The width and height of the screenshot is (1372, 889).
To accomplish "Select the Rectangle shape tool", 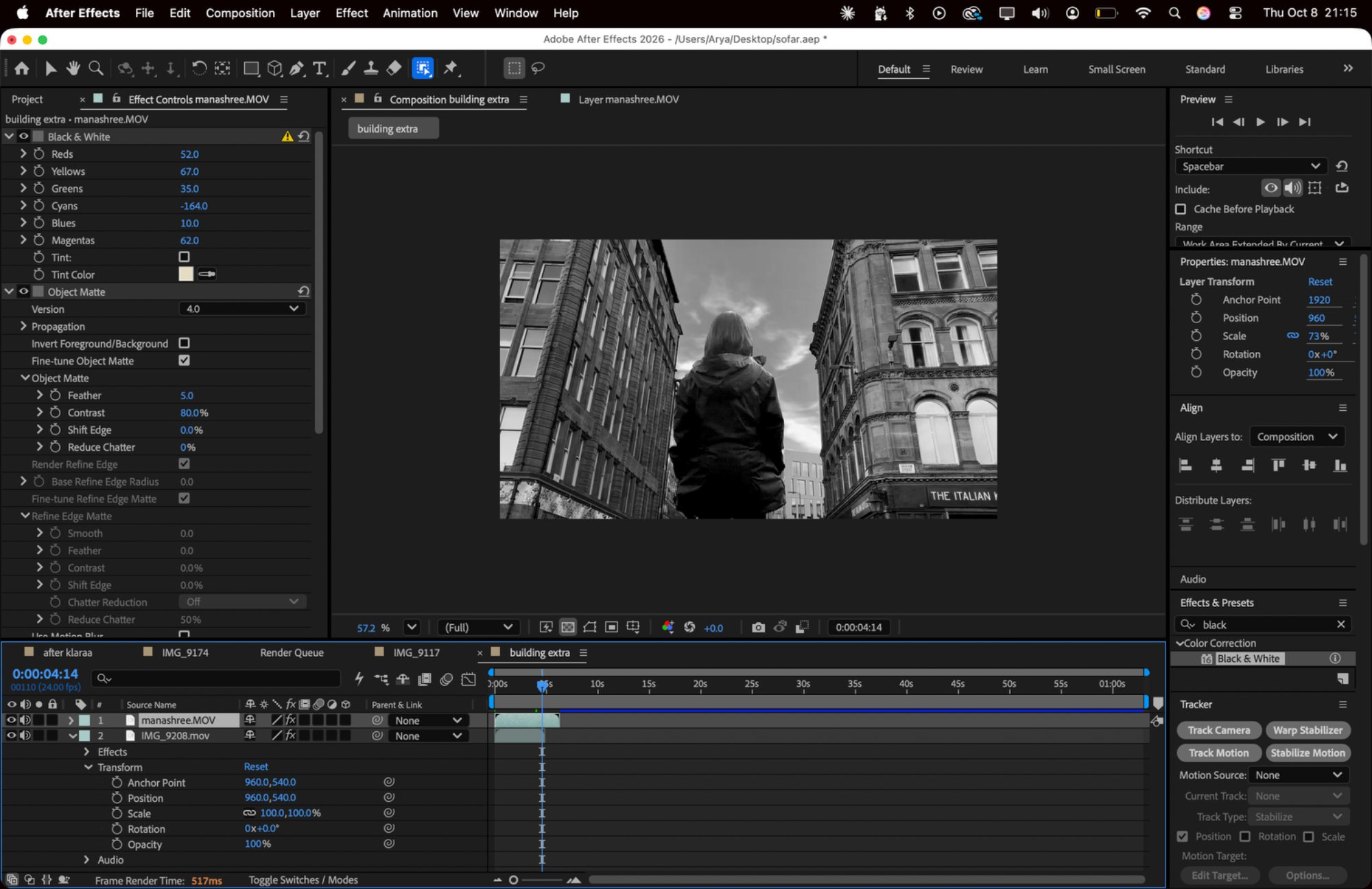I will [252, 68].
